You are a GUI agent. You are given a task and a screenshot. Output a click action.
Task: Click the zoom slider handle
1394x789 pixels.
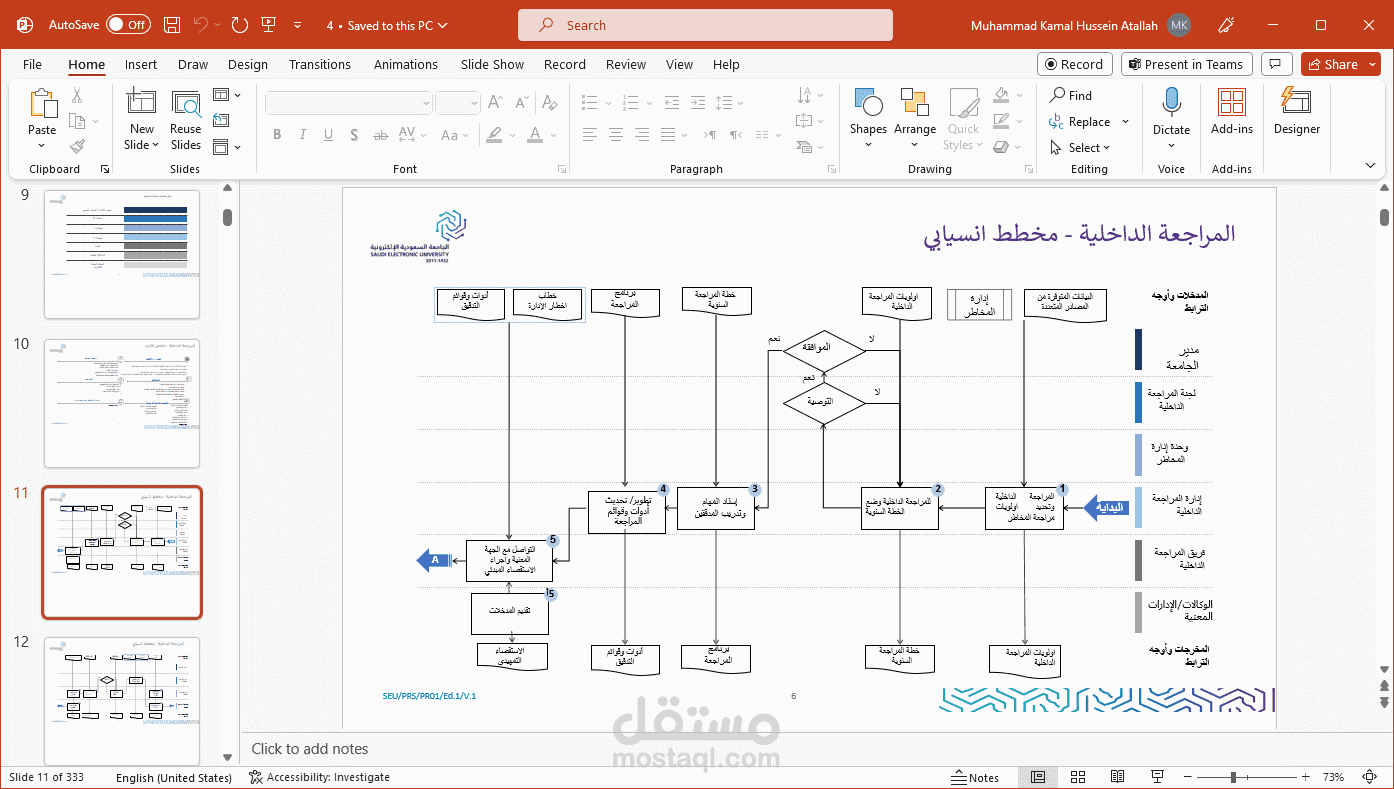click(x=1235, y=777)
